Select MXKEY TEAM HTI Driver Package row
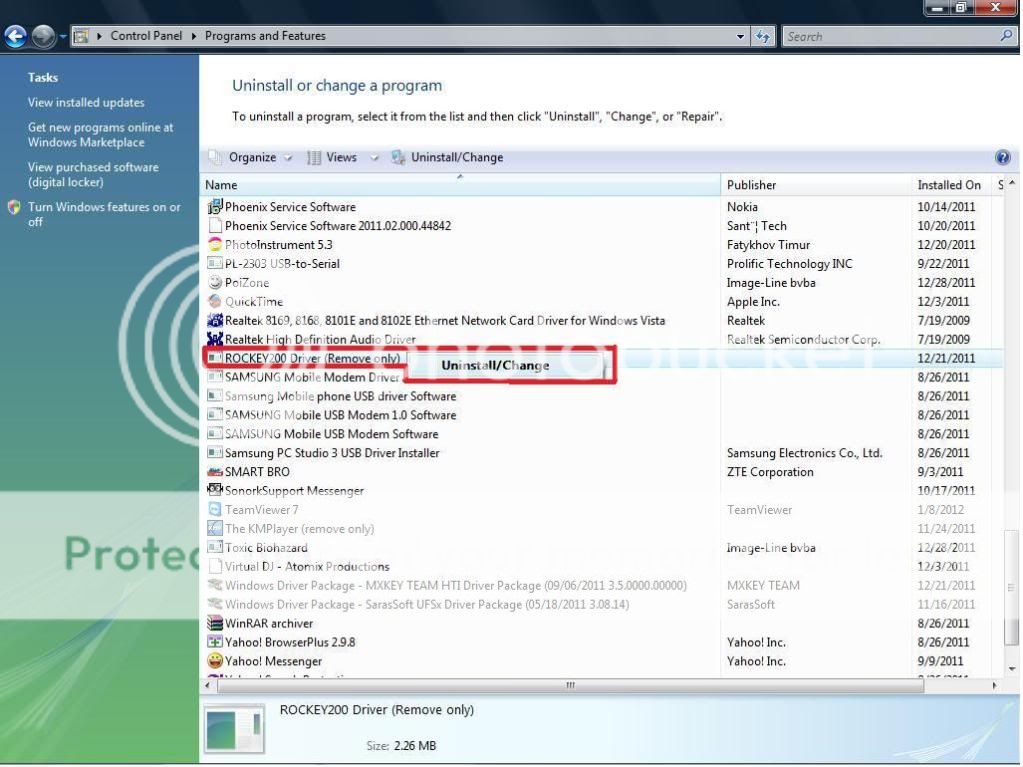Viewport: 1023px width, 767px height. pos(605,585)
